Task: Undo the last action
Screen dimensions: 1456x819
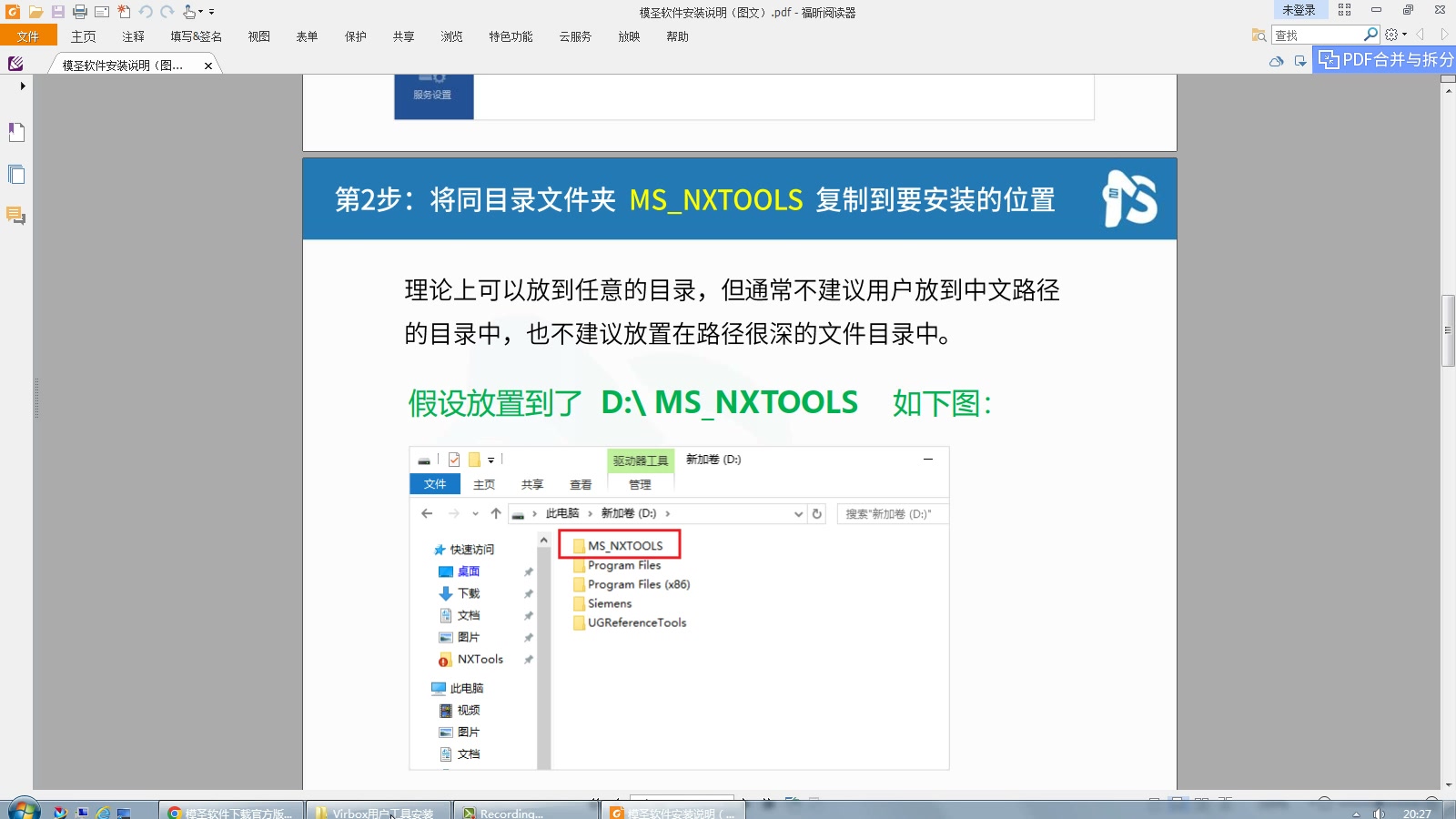Action: 146,12
